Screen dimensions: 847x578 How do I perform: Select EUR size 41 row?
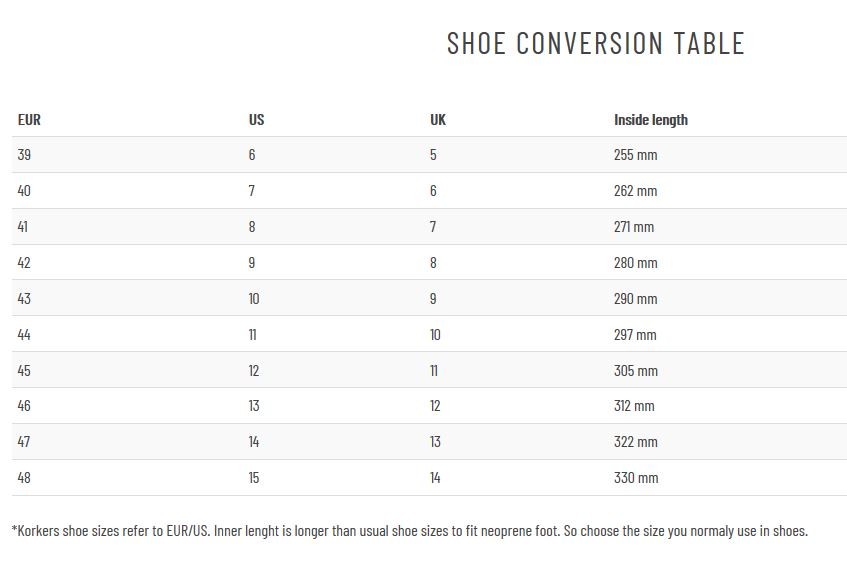click(429, 226)
